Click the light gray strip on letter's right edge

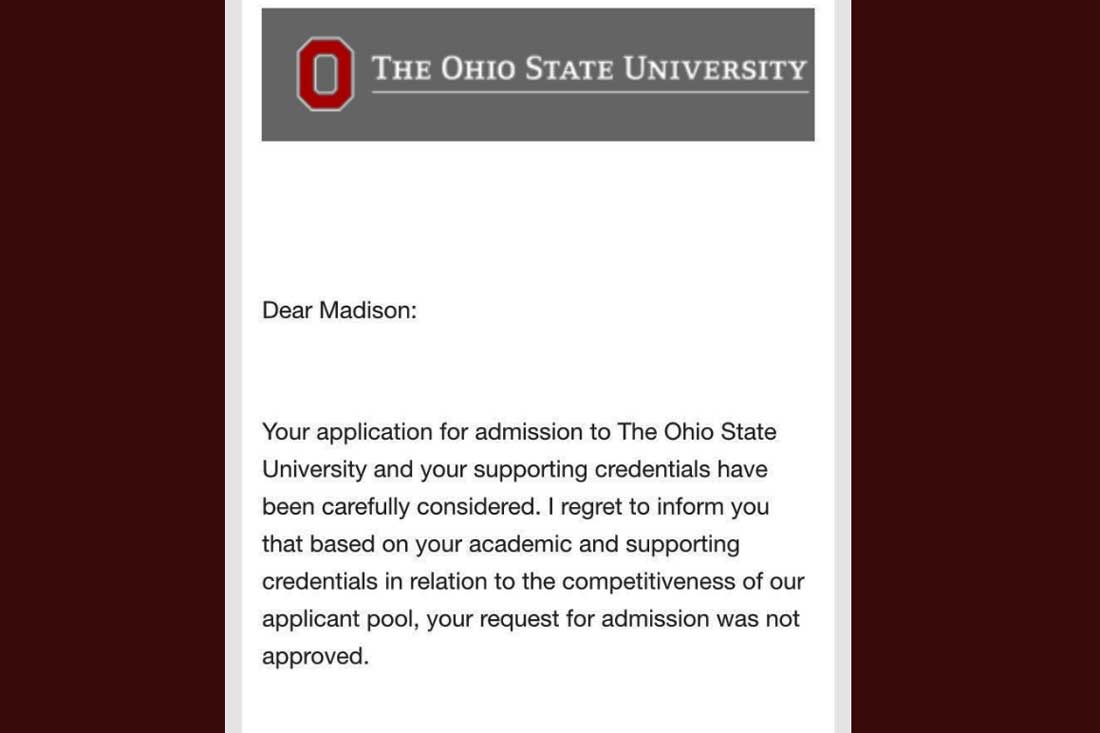point(843,366)
